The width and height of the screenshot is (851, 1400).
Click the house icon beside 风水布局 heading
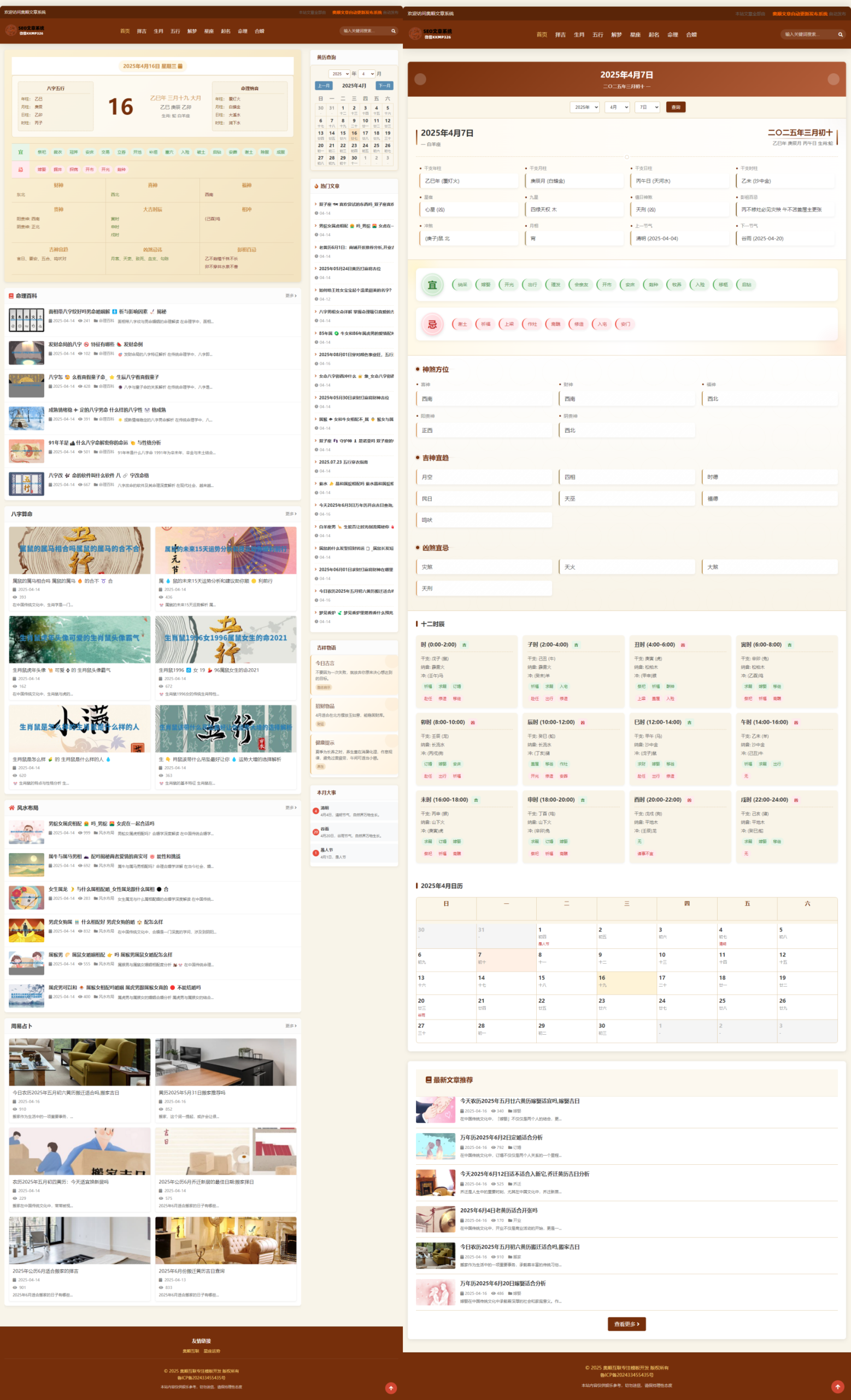pos(12,807)
